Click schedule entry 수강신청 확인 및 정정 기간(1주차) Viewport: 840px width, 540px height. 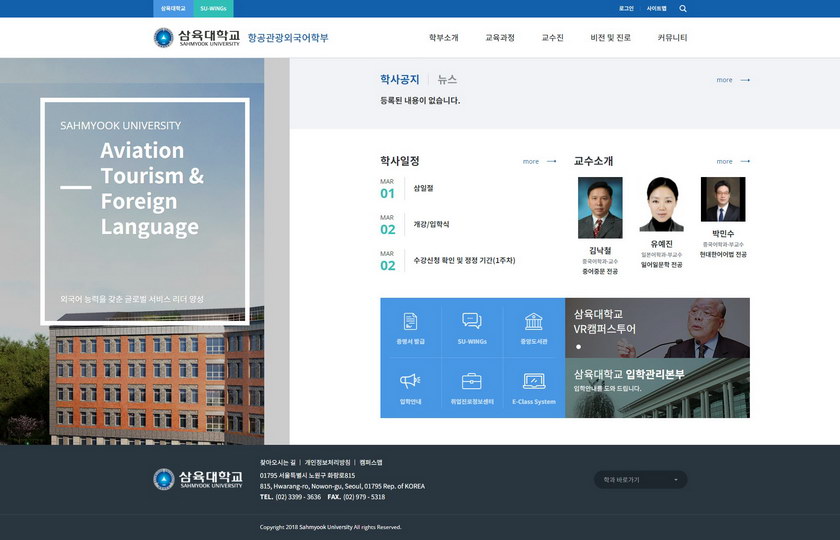pyautogui.click(x=464, y=260)
